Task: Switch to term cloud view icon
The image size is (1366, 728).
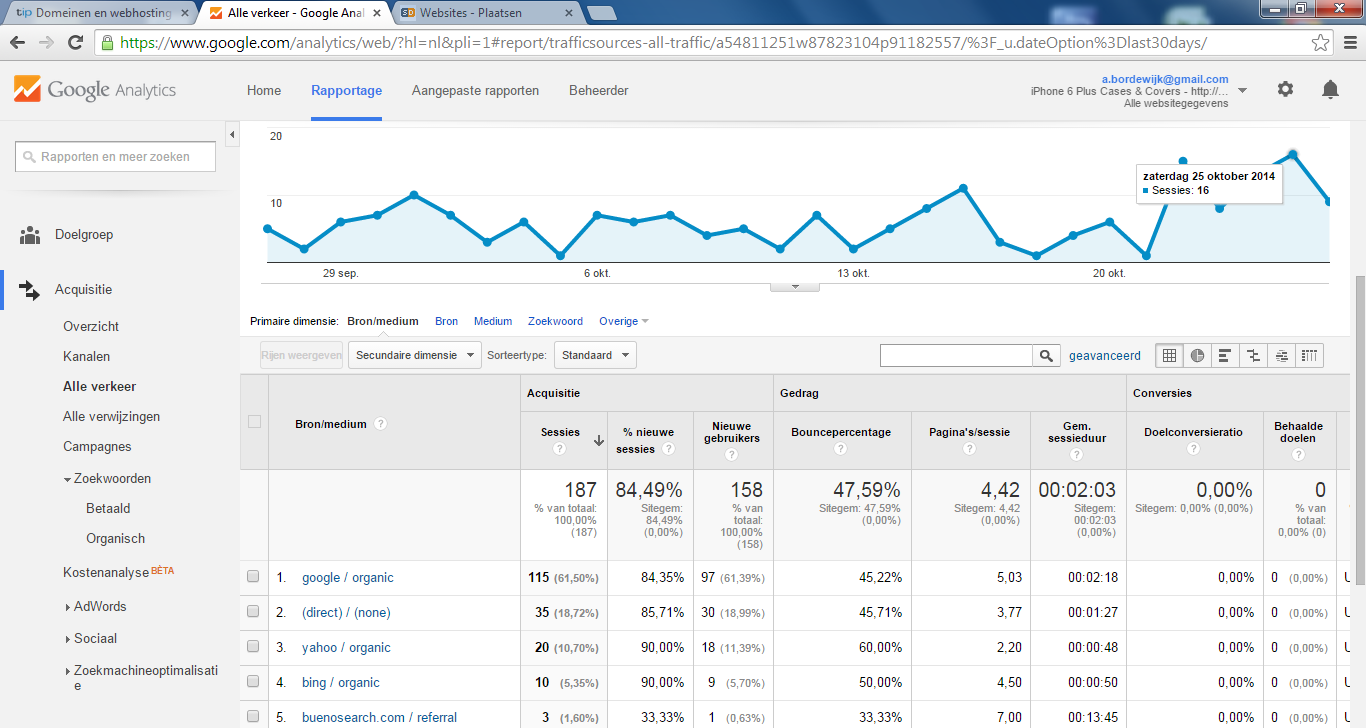Action: [x=1281, y=355]
